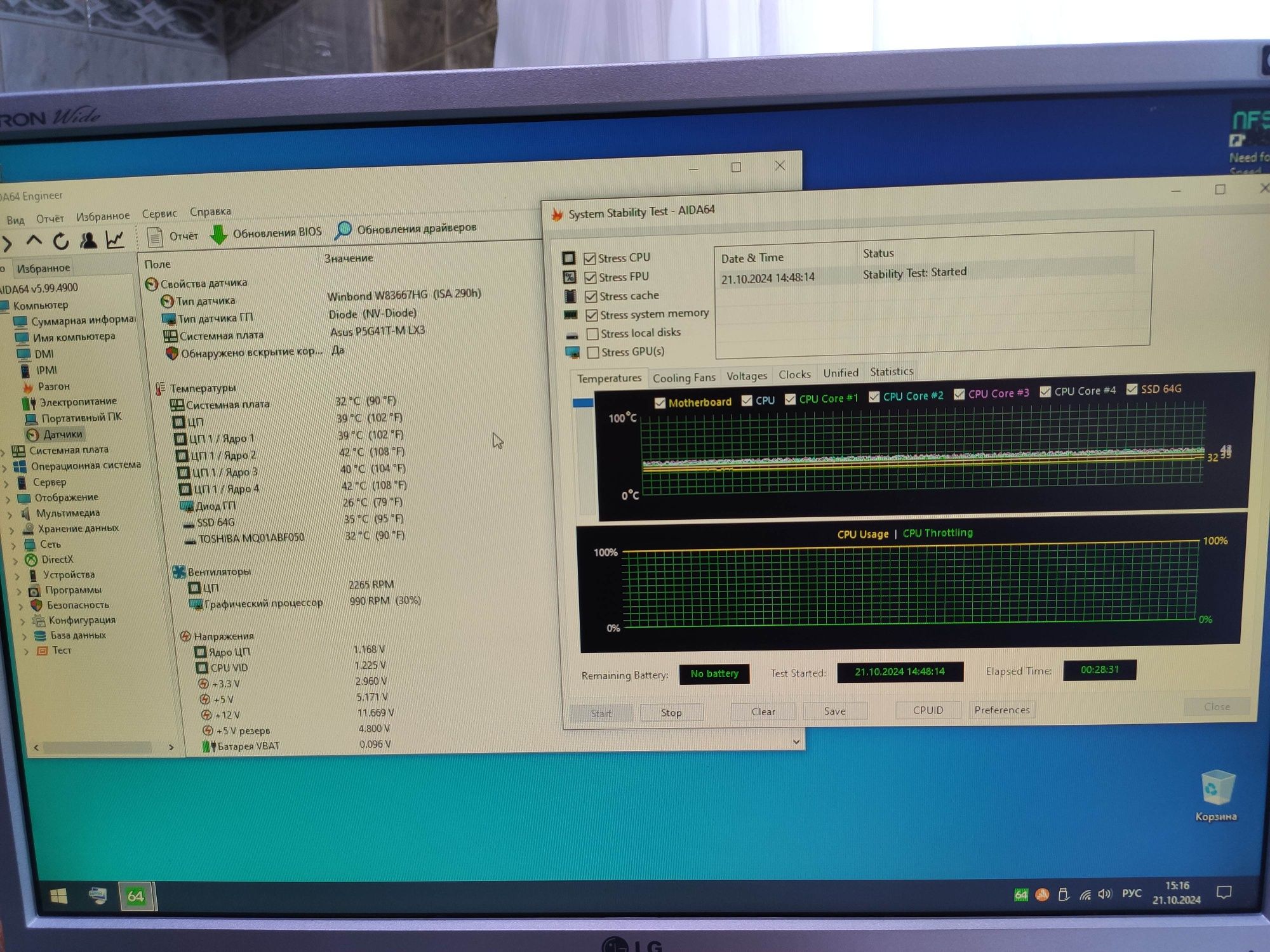
Task: Expand the Хранение данных tree node
Action: pos(12,531)
